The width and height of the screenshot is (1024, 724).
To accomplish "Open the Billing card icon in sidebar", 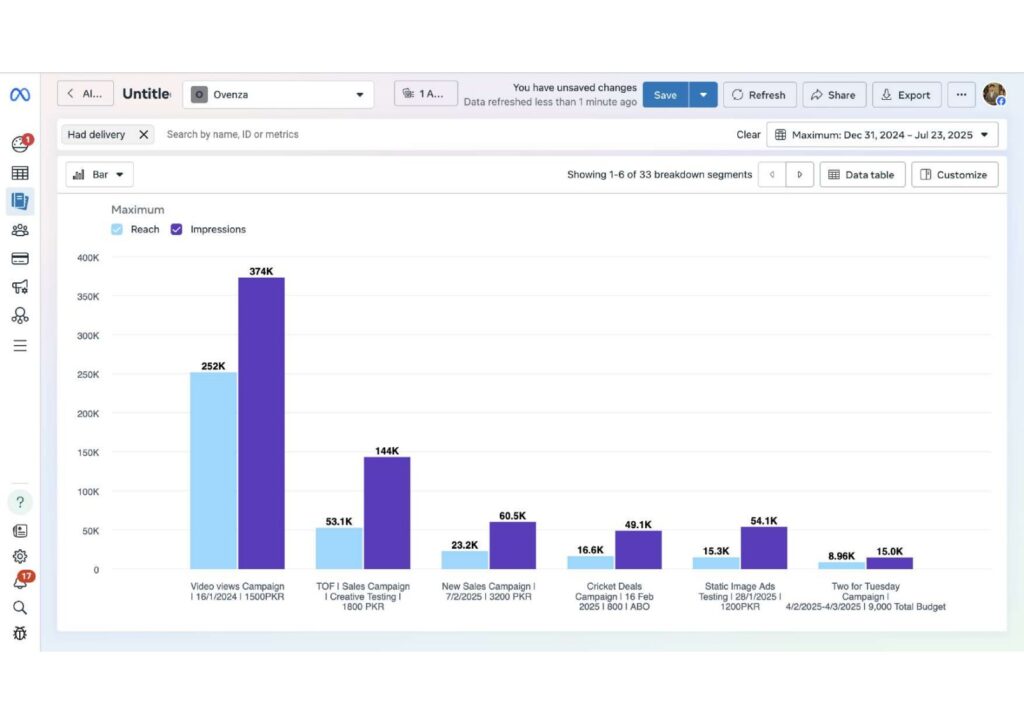I will coord(20,259).
